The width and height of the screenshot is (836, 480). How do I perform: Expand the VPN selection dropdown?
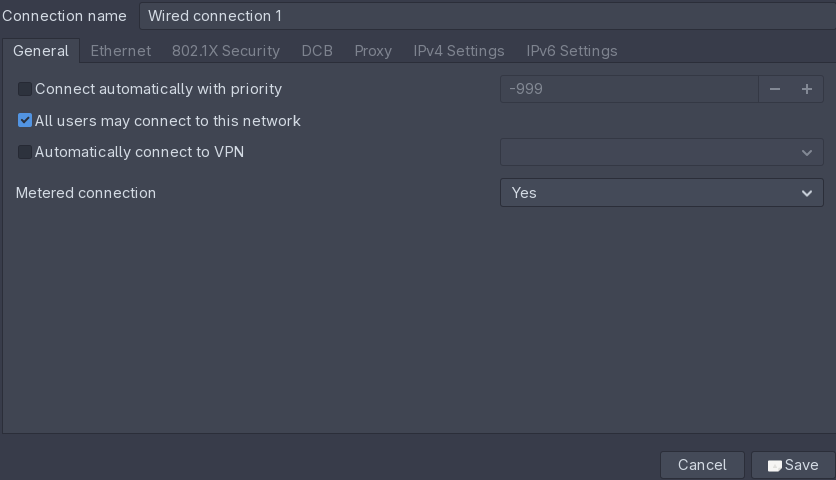click(660, 153)
